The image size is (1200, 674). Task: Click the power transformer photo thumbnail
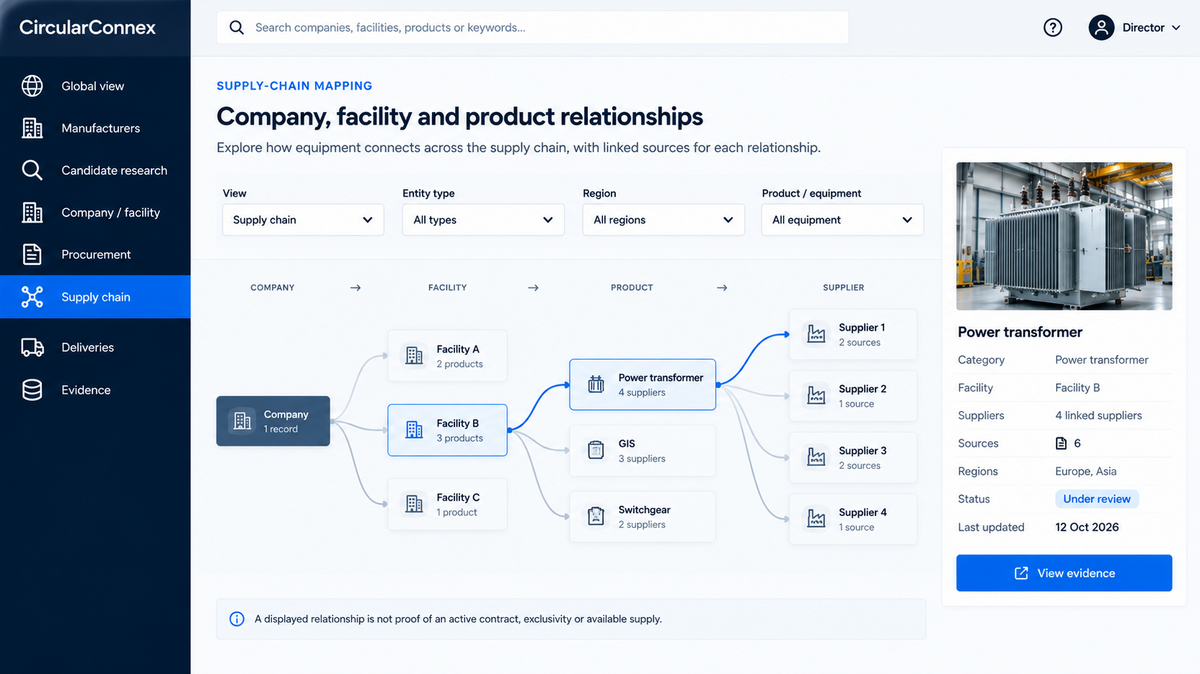tap(1064, 236)
